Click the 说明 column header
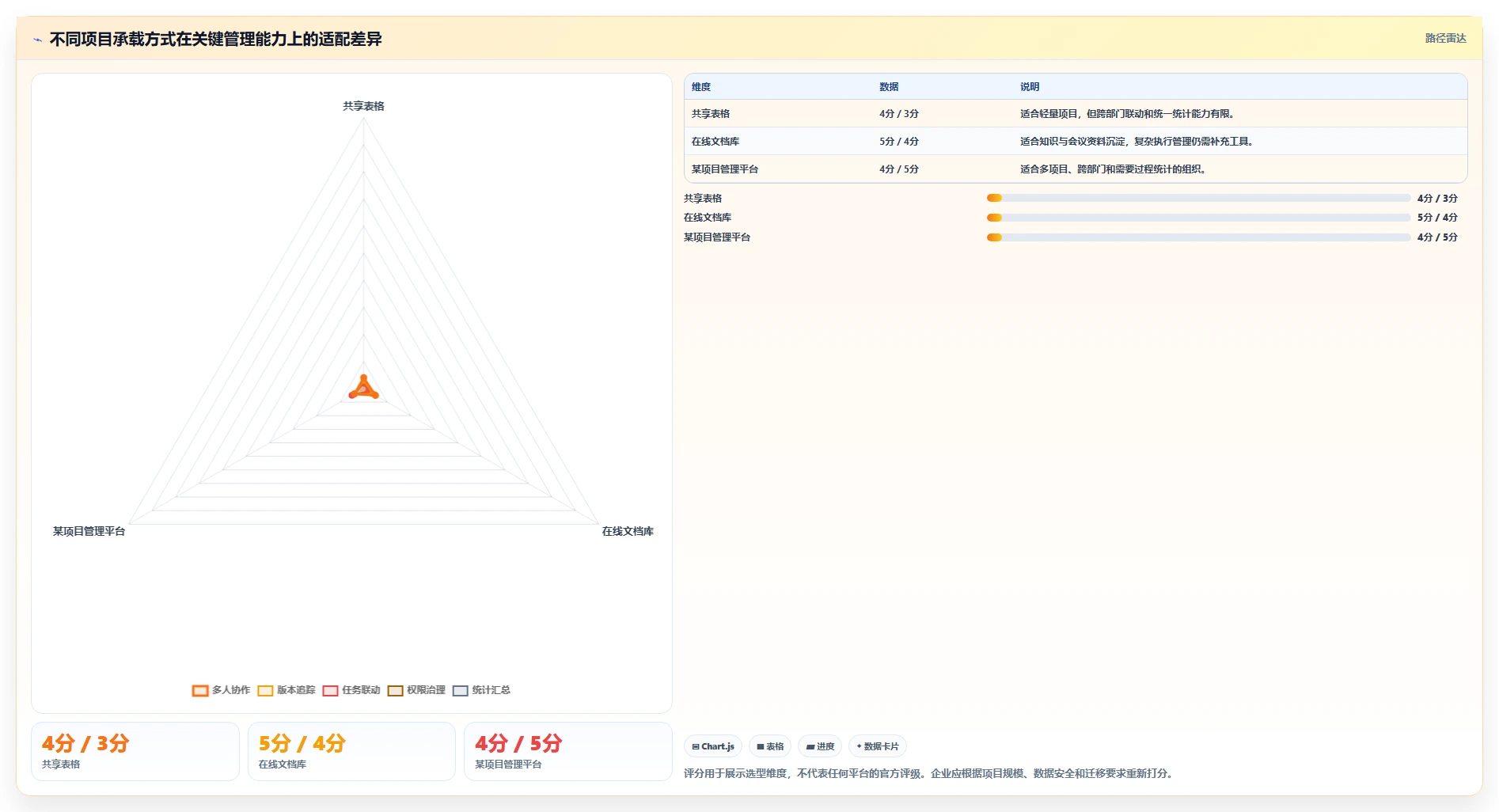Viewport: 1499px width, 812px height. click(x=1030, y=87)
